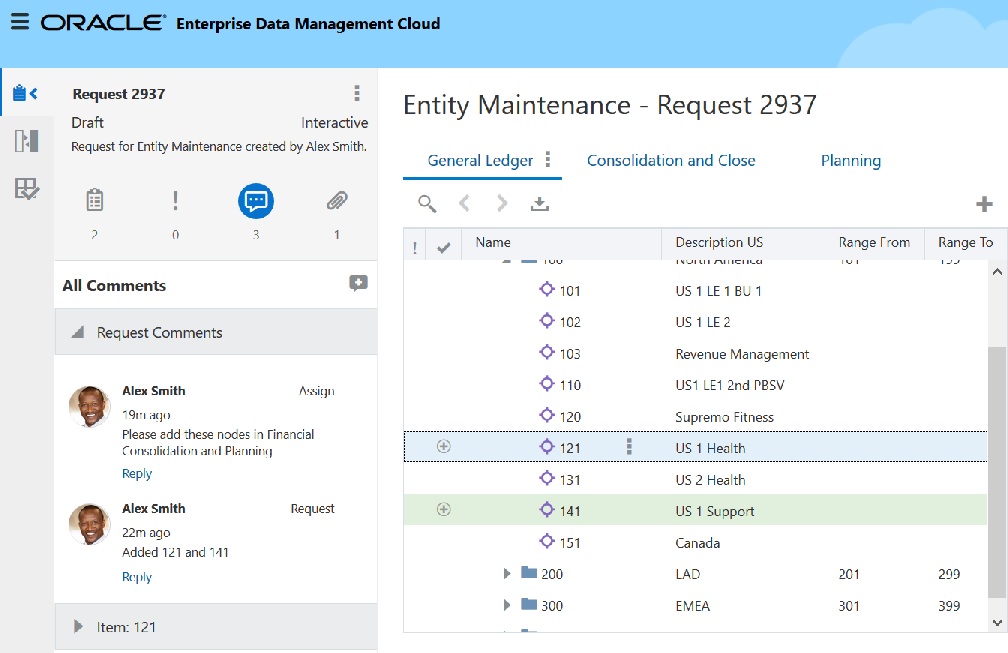This screenshot has width=1008, height=653.
Task: Click Alex Smith avatar on Request comment
Action: [x=89, y=524]
